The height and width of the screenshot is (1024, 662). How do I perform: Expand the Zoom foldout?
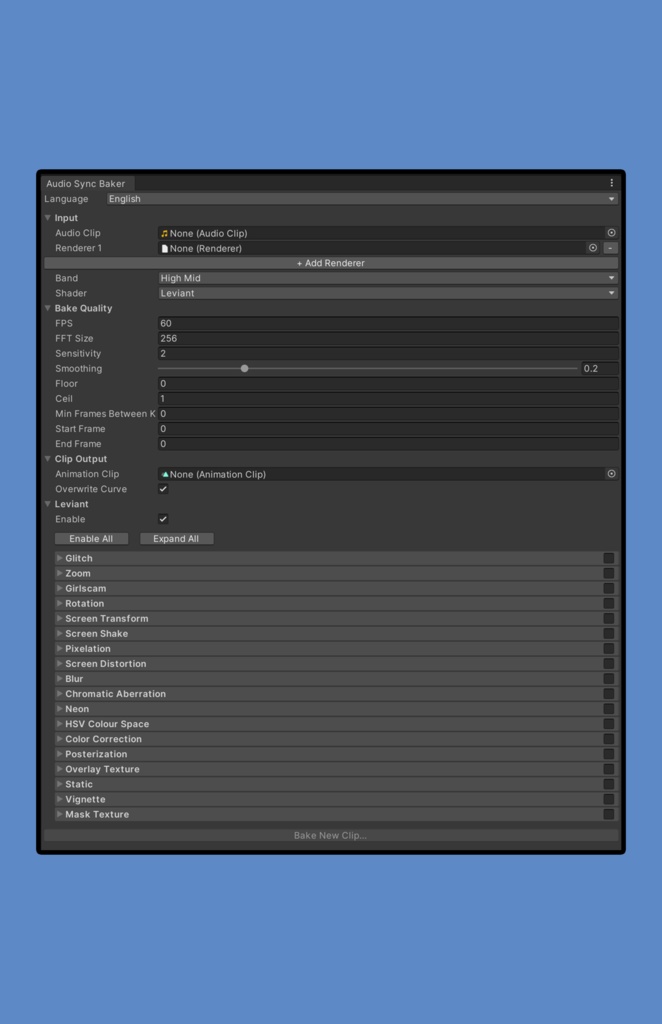59,573
